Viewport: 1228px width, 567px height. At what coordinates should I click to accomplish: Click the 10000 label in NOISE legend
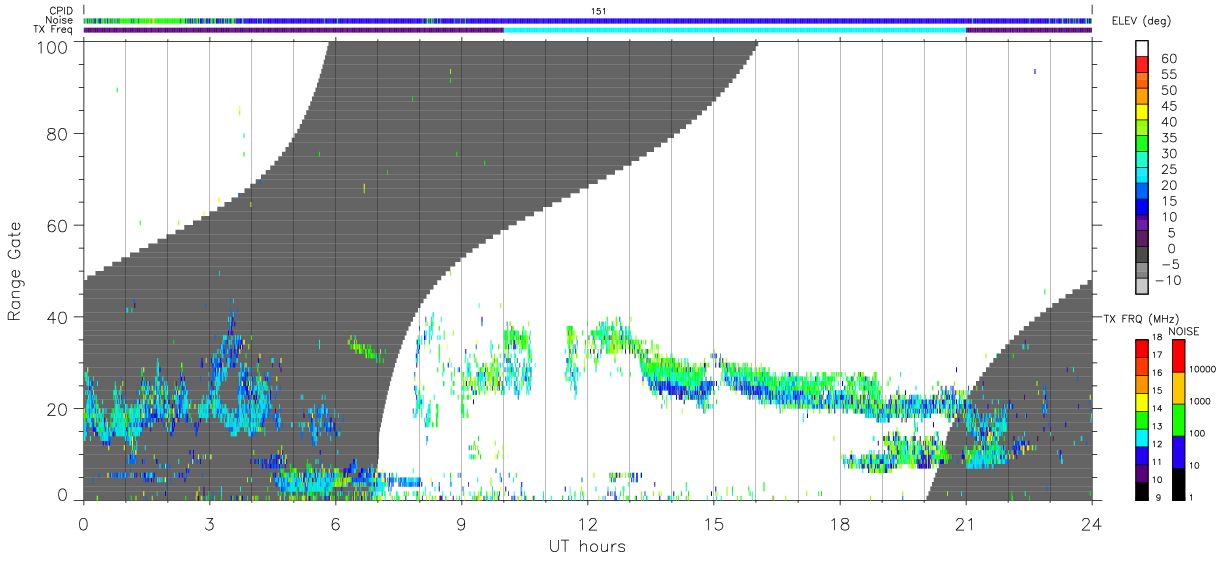pos(1204,369)
